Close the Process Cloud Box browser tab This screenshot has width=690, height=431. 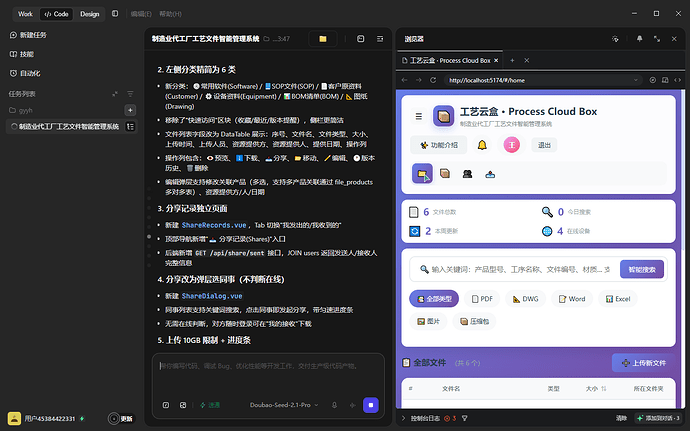(x=496, y=60)
